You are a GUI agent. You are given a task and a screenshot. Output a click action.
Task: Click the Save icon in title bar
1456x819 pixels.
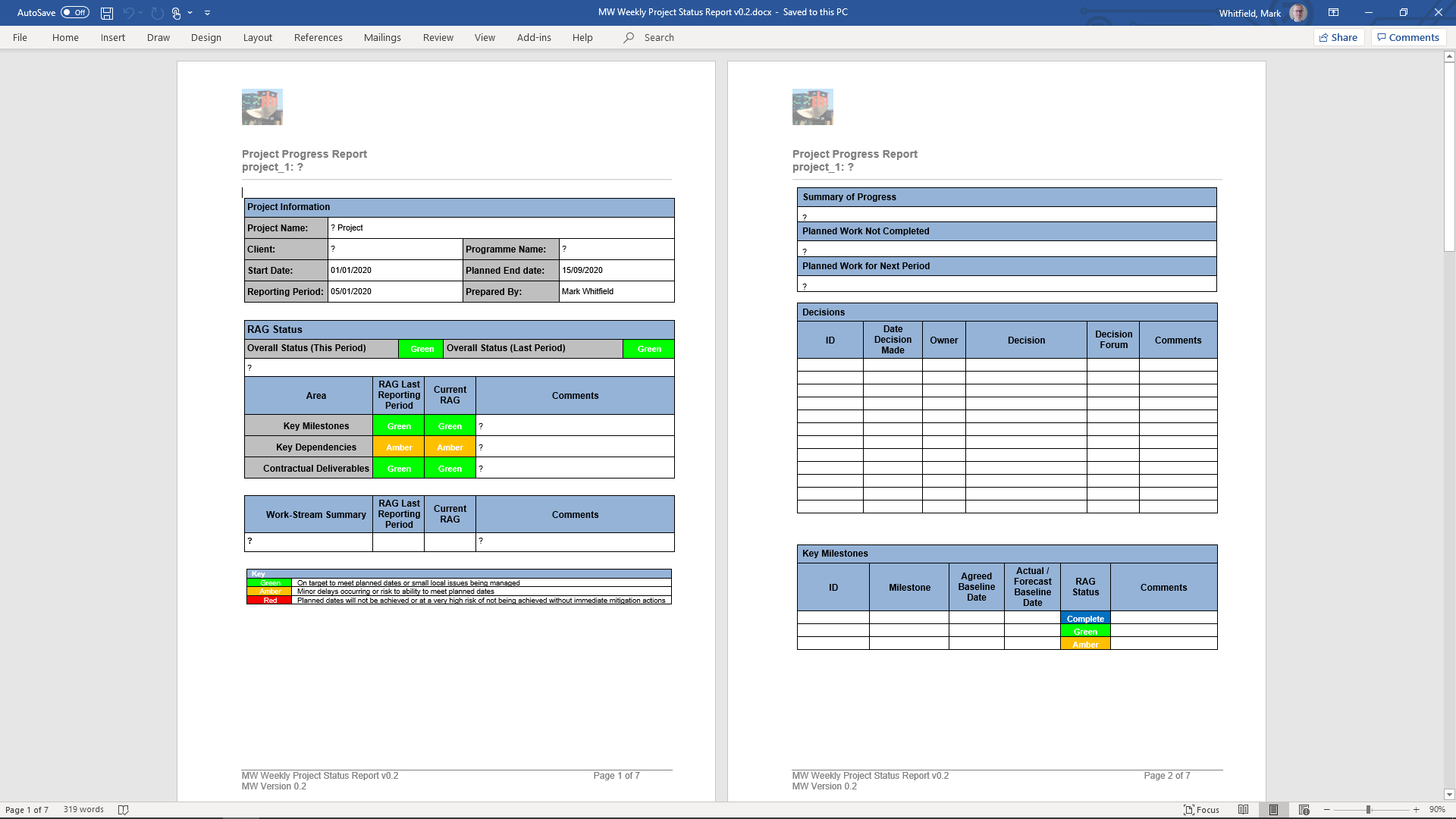pyautogui.click(x=107, y=13)
